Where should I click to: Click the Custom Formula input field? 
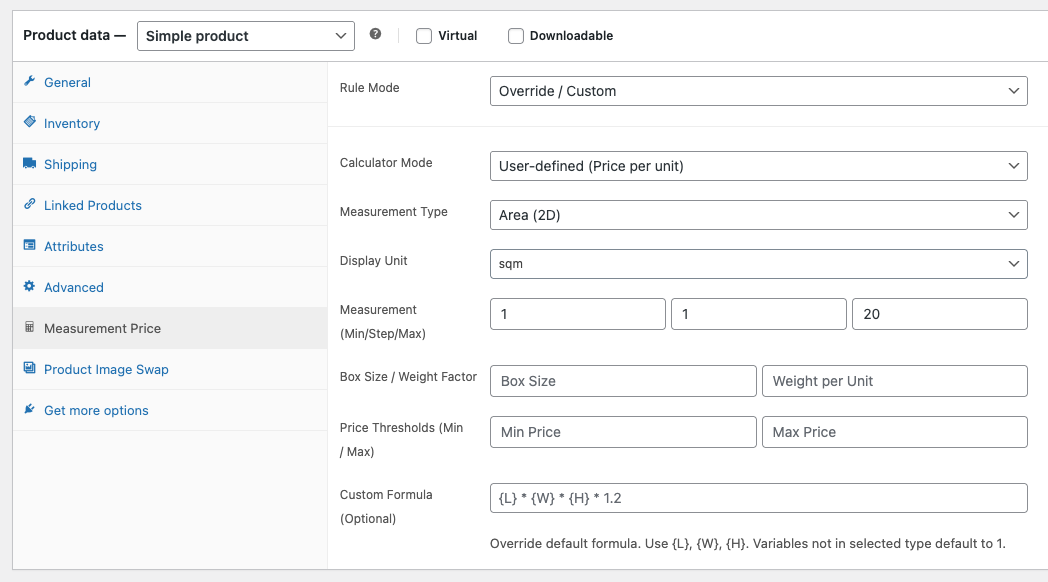758,498
